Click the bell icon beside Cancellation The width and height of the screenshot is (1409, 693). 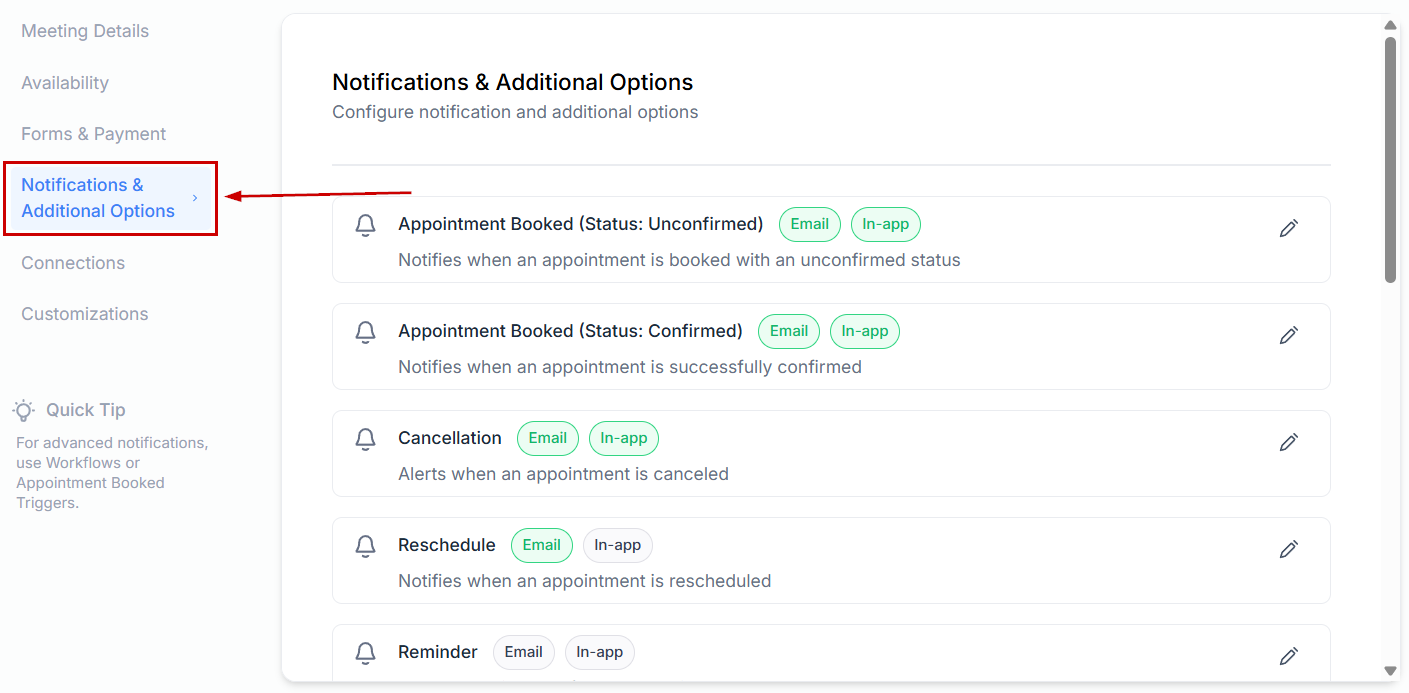[x=366, y=439]
